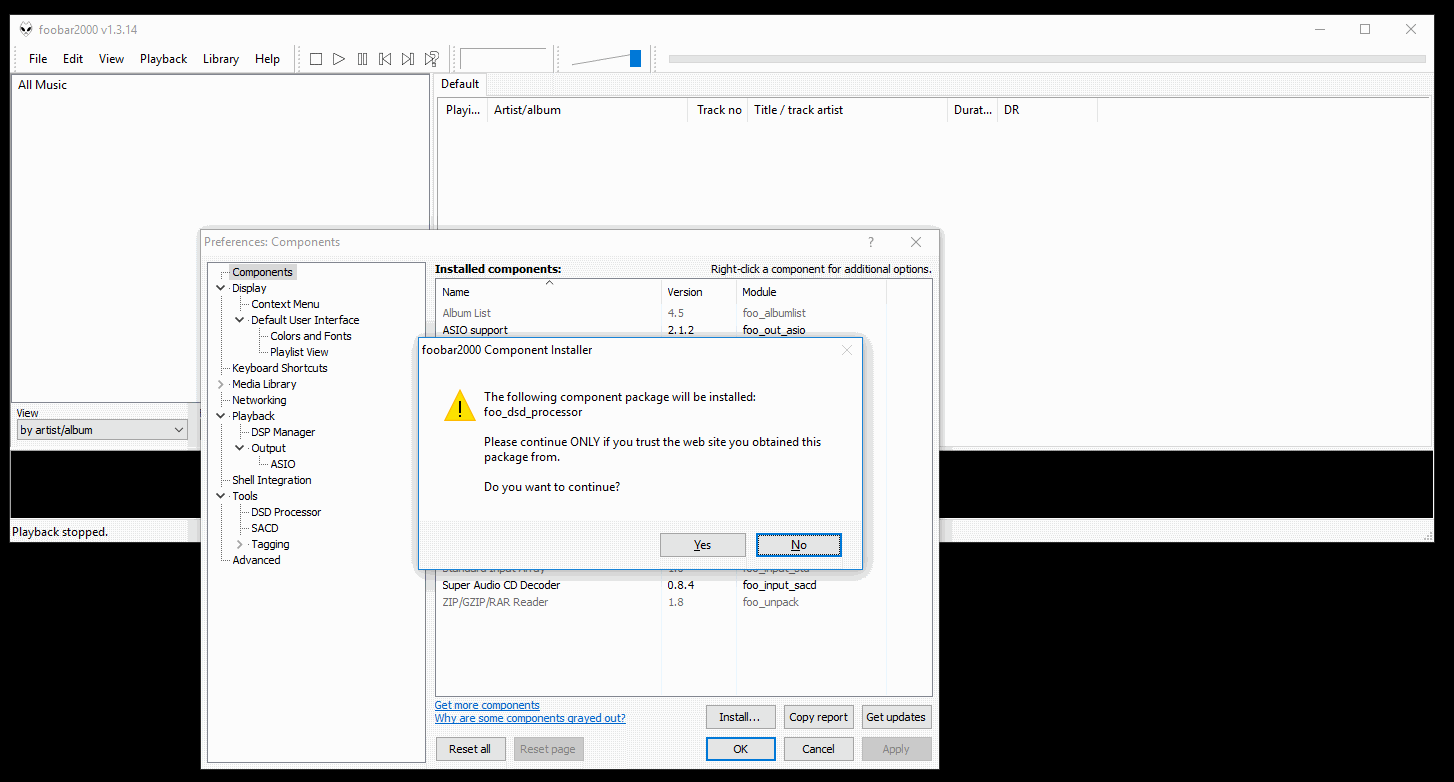The image size is (1454, 782).
Task: Click the Preferences help question mark
Action: point(870,242)
